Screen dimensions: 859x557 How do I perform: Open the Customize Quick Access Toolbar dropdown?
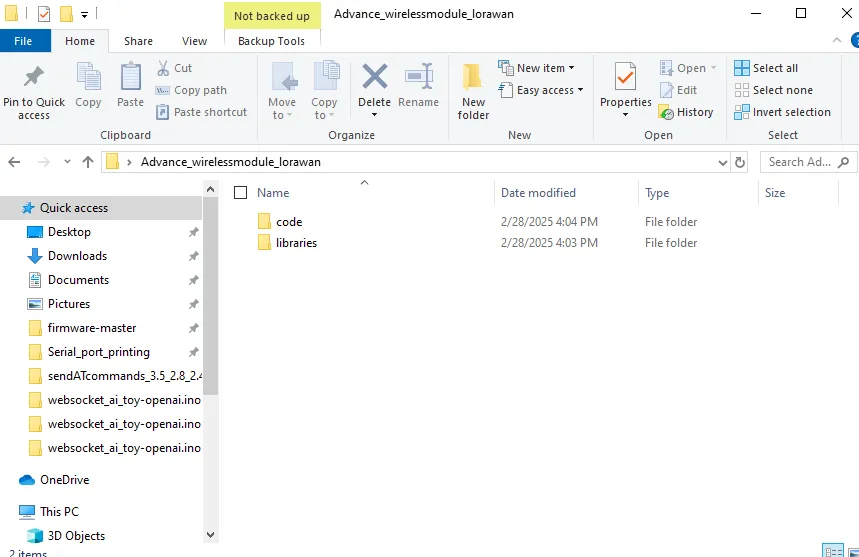click(x=84, y=15)
